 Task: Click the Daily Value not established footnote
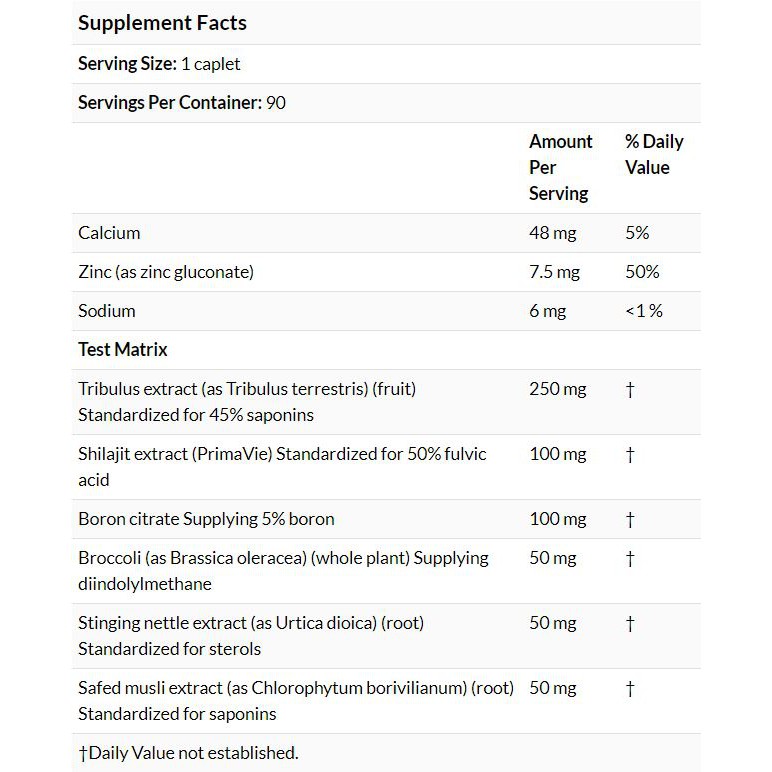point(188,753)
